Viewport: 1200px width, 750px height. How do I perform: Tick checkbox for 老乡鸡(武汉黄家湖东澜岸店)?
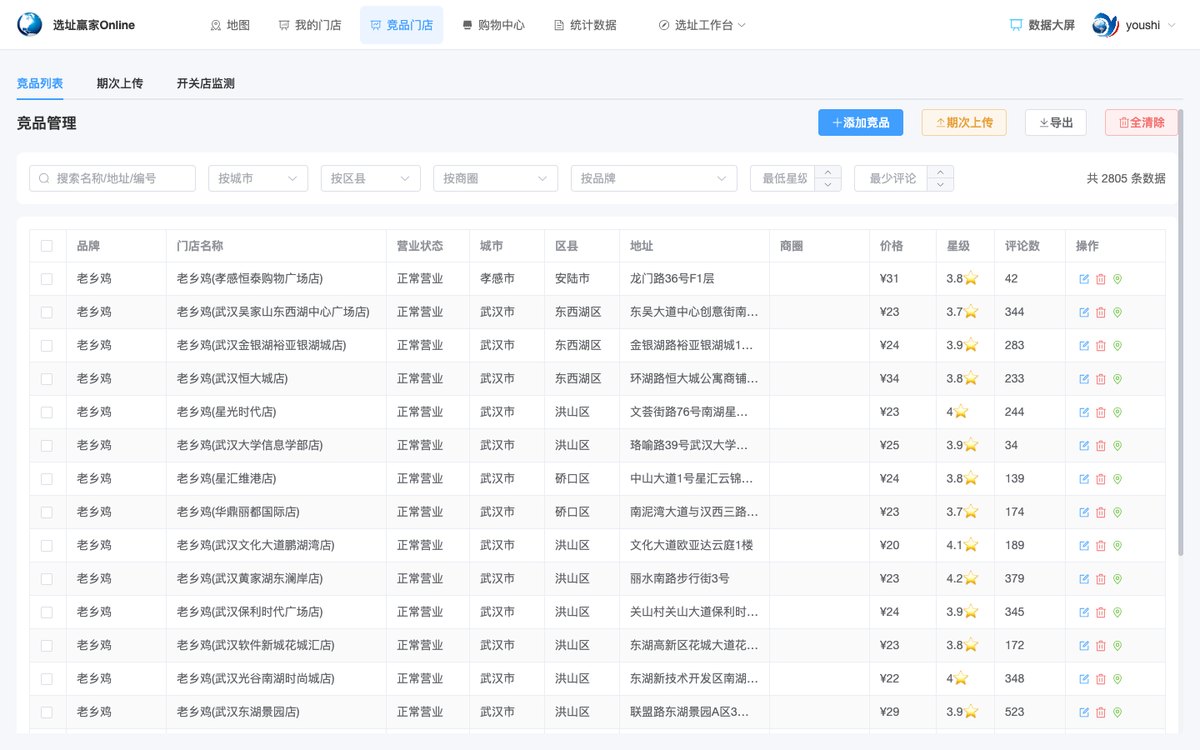[47, 579]
